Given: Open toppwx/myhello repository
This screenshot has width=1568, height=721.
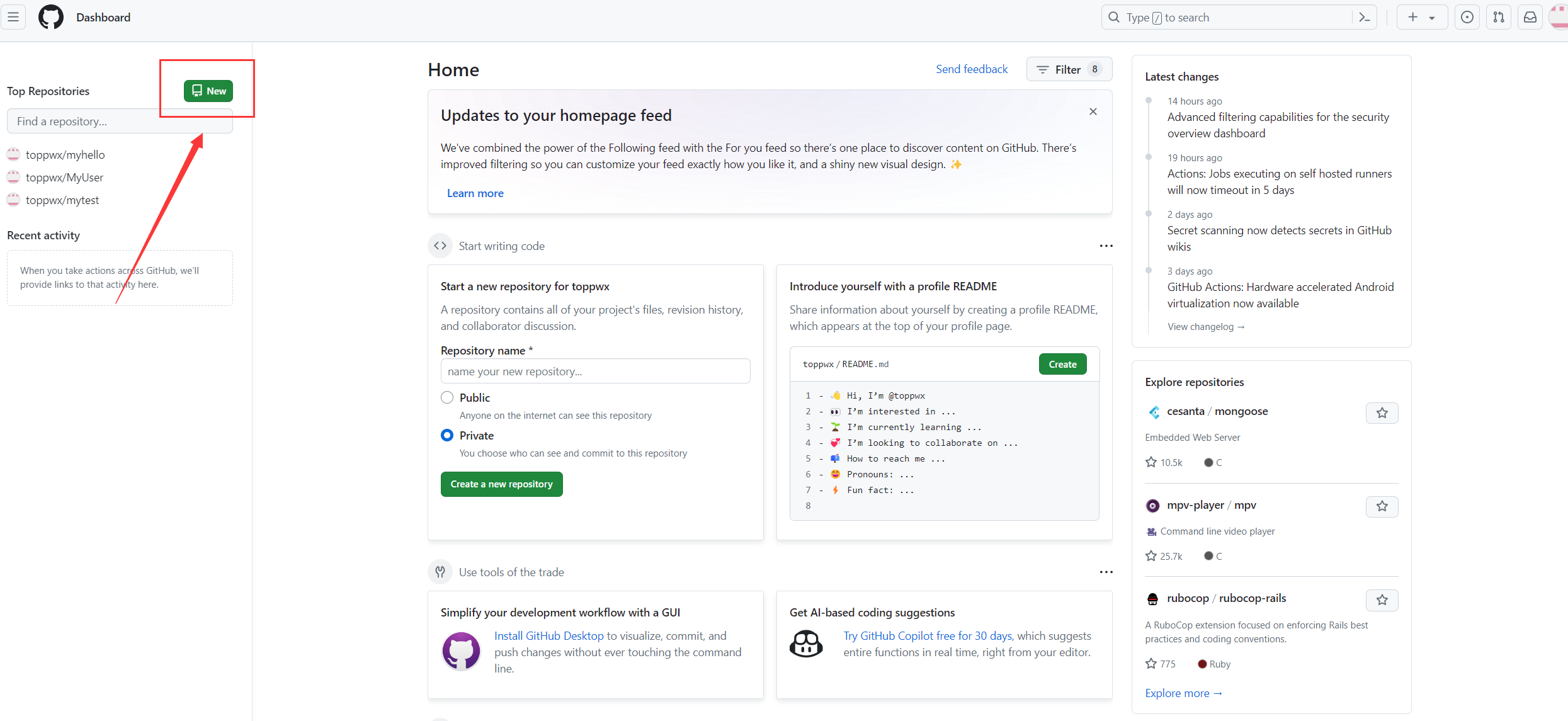Looking at the screenshot, I should [x=65, y=155].
